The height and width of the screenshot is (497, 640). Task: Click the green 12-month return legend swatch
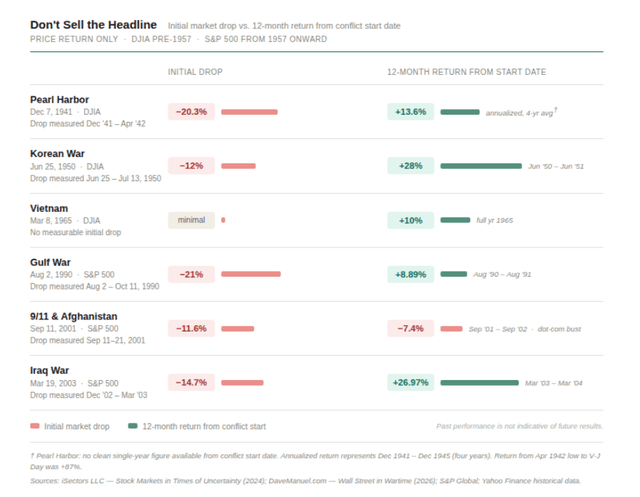pyautogui.click(x=133, y=426)
